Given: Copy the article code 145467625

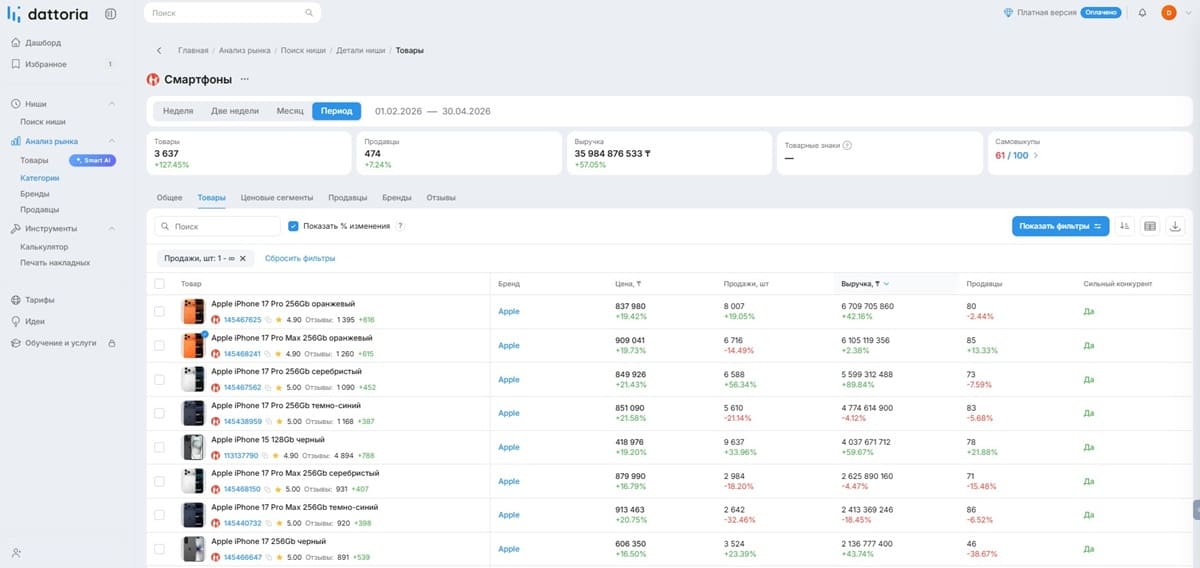Looking at the screenshot, I should pyautogui.click(x=267, y=320).
